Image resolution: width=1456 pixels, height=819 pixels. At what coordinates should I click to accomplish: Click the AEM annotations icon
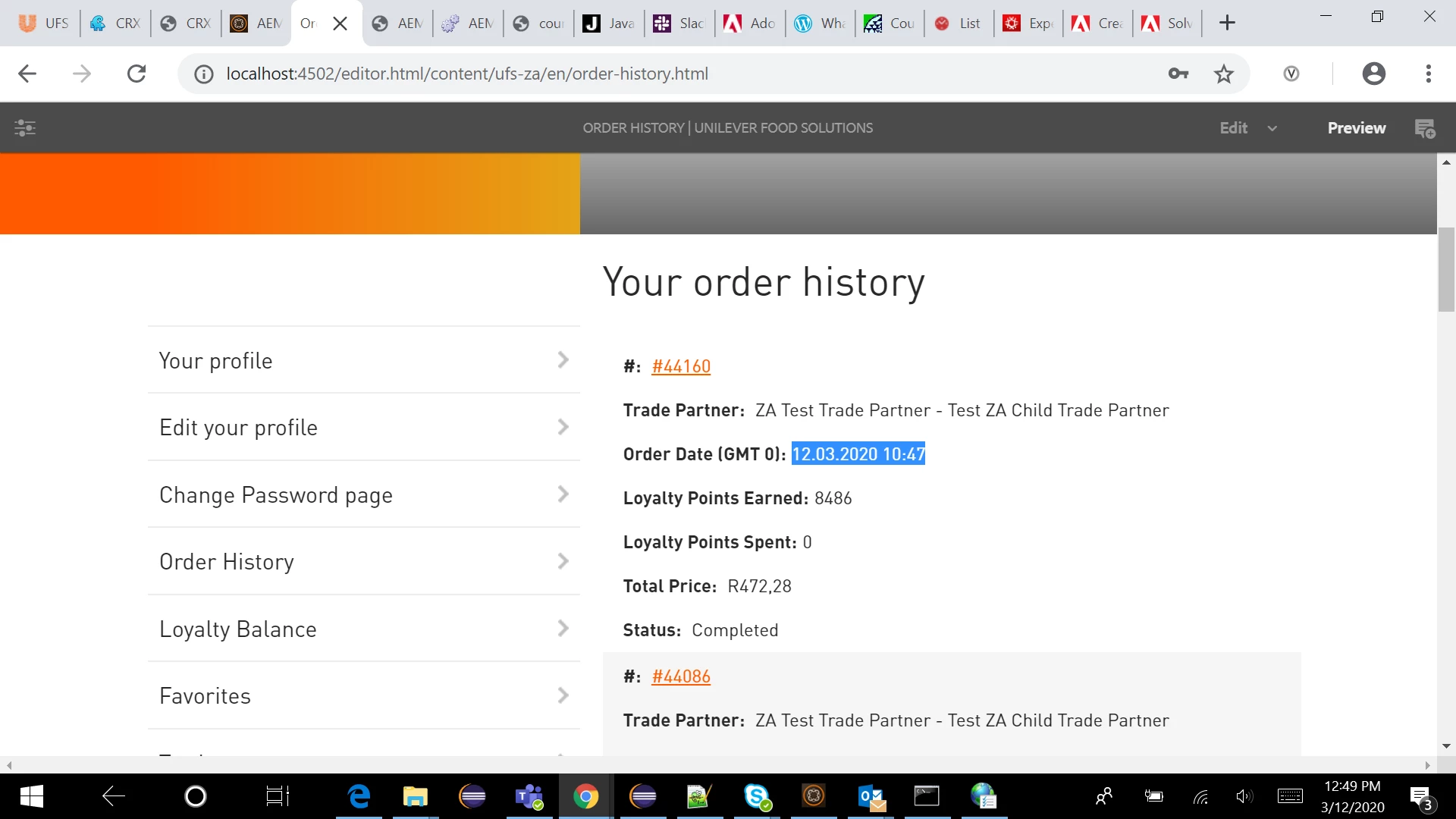(1425, 128)
